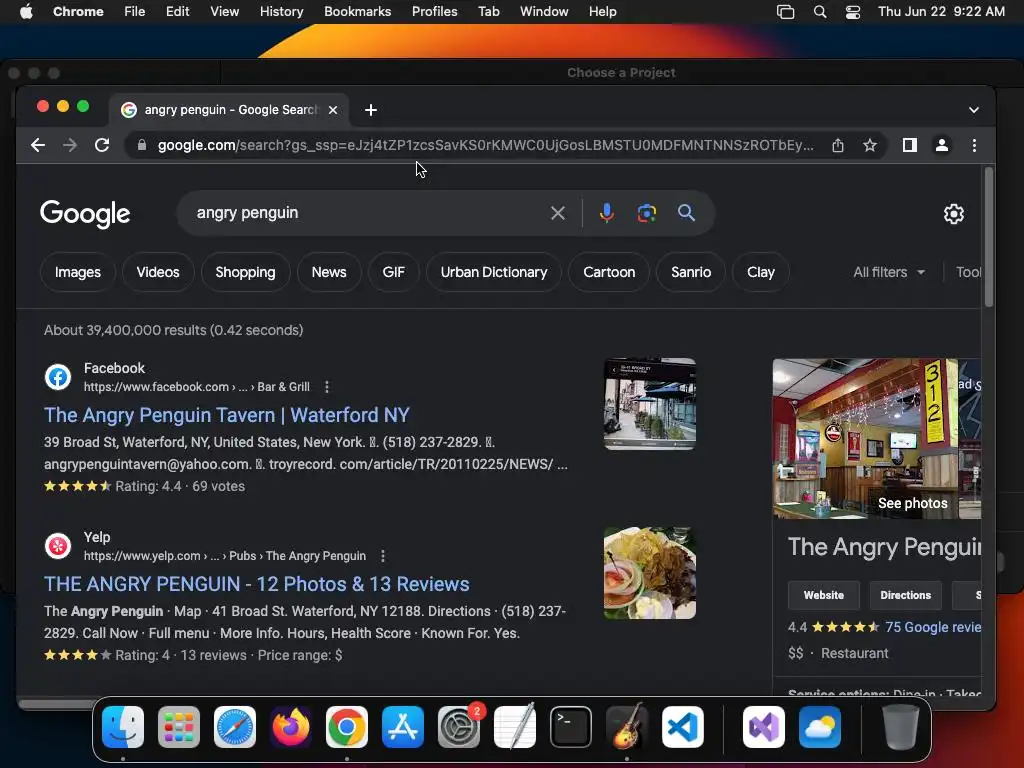Click the Yelp result food thumbnail

(x=650, y=573)
